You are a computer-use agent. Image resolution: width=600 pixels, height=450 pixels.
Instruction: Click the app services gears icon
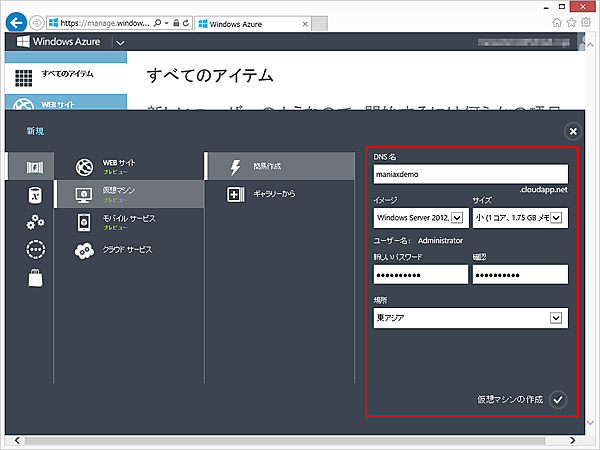point(35,222)
